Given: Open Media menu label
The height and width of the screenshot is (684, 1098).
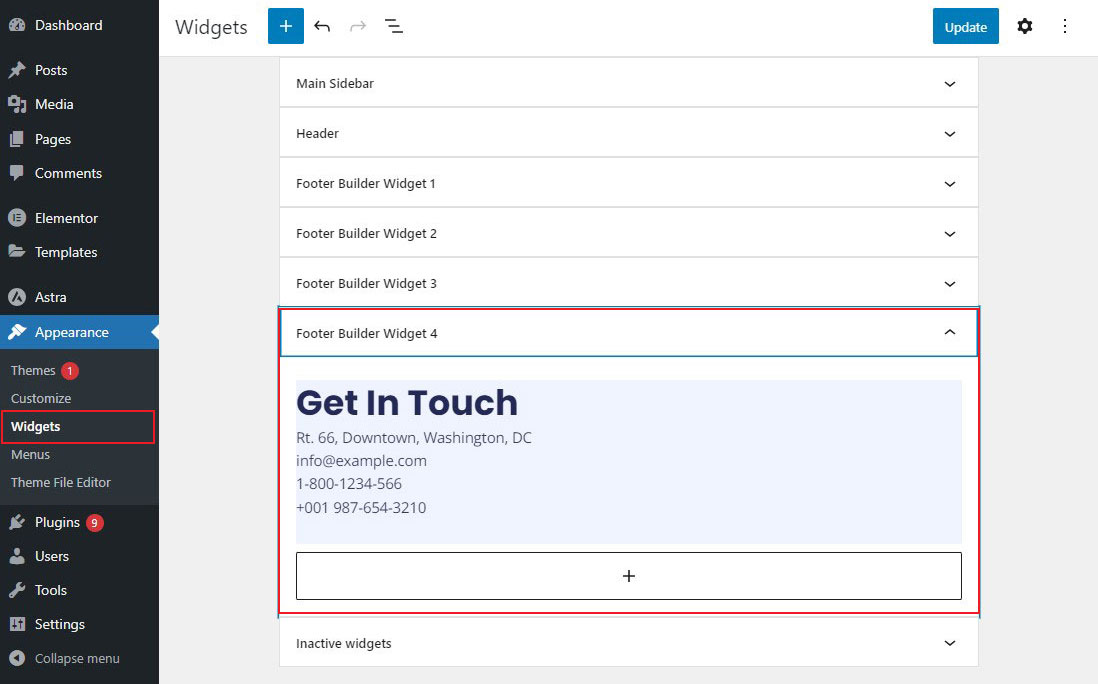Looking at the screenshot, I should [54, 104].
